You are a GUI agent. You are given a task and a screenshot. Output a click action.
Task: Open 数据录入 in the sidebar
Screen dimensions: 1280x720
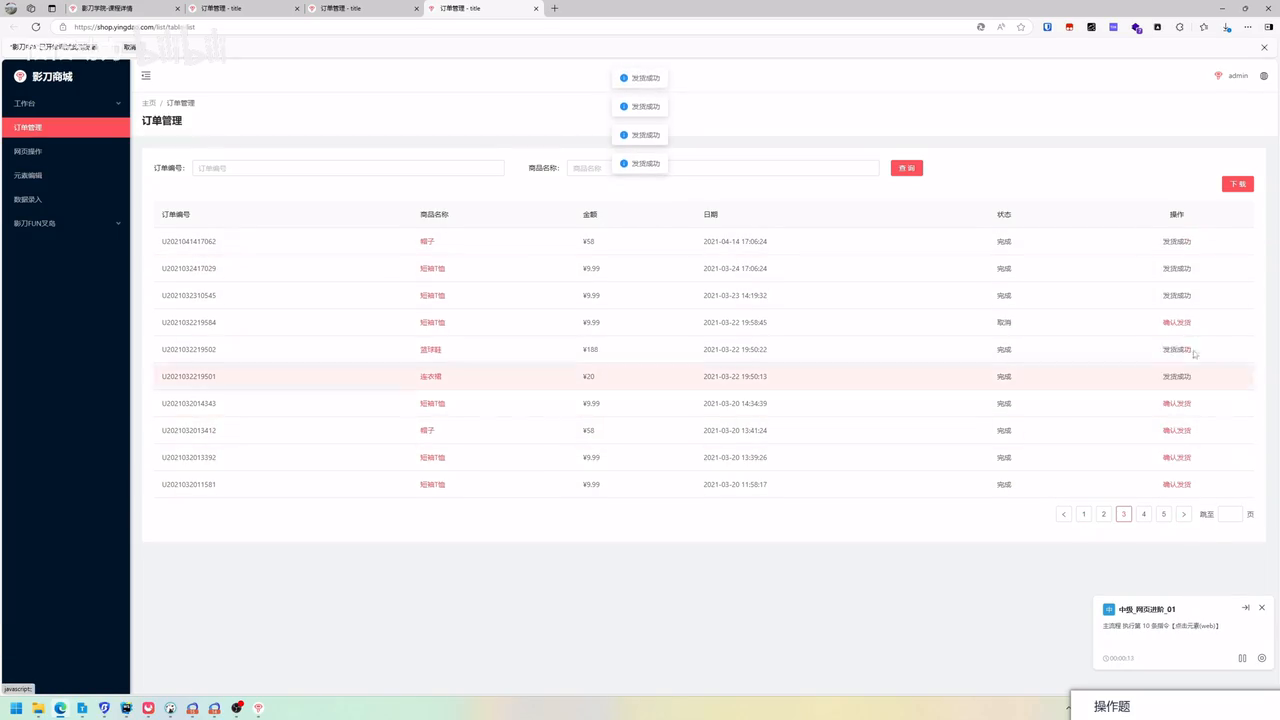tap(65, 199)
